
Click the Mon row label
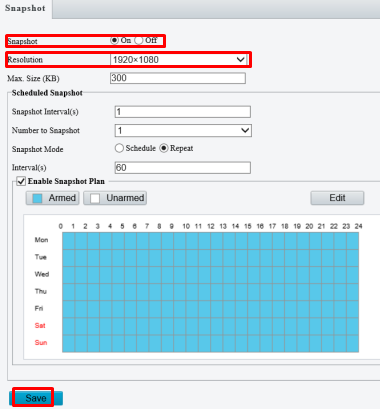click(41, 240)
